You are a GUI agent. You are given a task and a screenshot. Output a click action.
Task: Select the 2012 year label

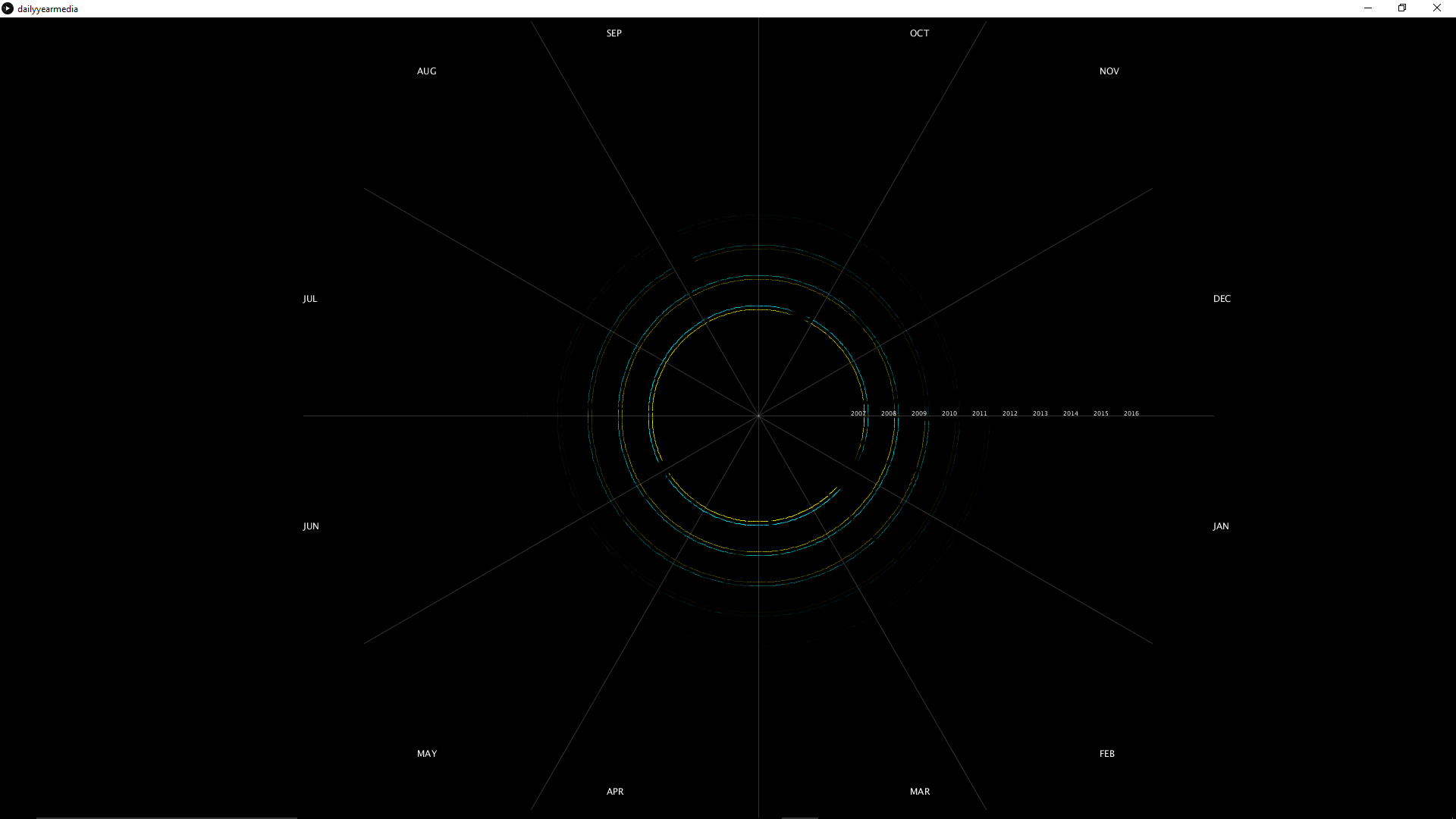pos(1009,414)
